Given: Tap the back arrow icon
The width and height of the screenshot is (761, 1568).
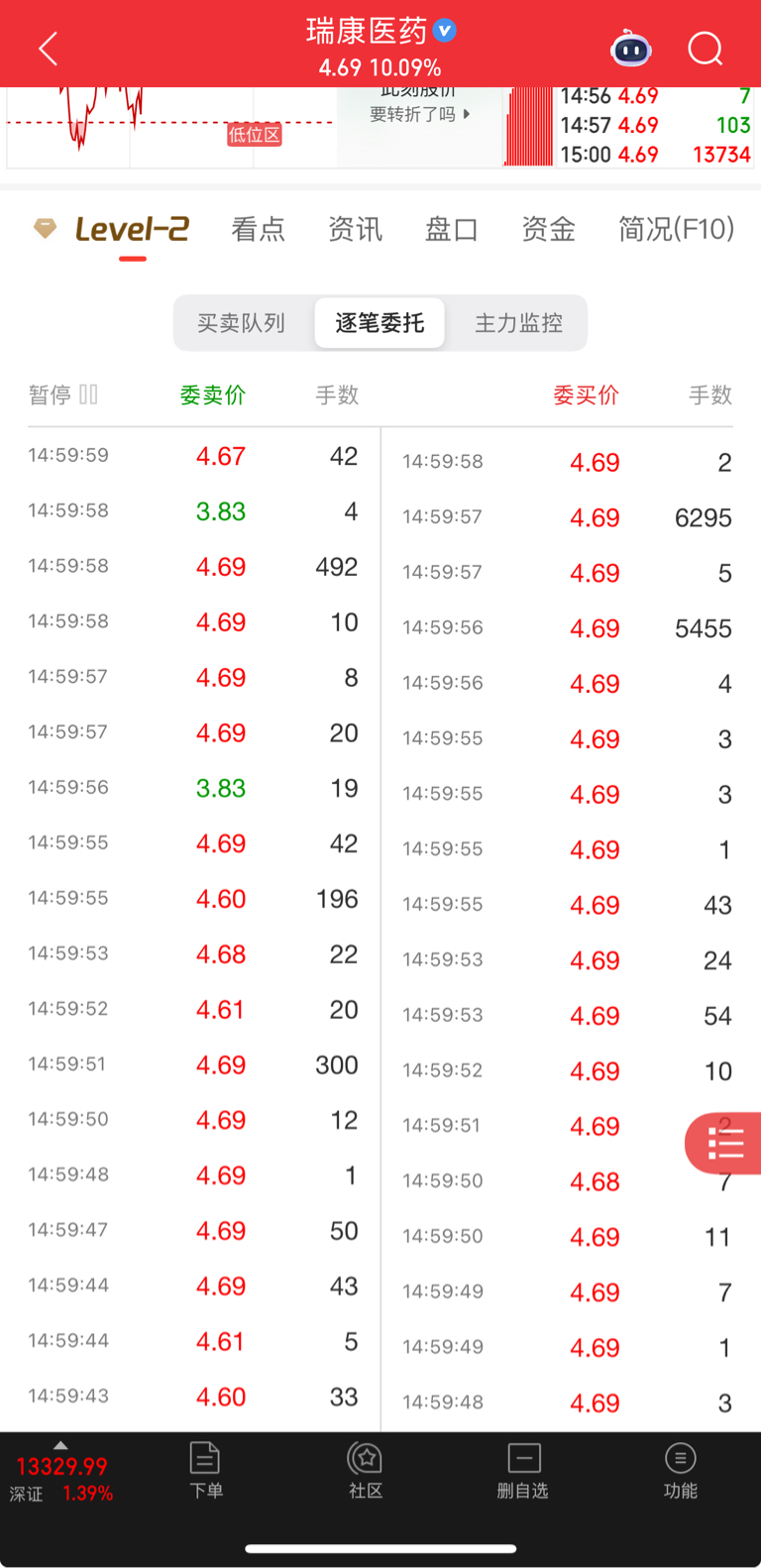Looking at the screenshot, I should point(48,49).
